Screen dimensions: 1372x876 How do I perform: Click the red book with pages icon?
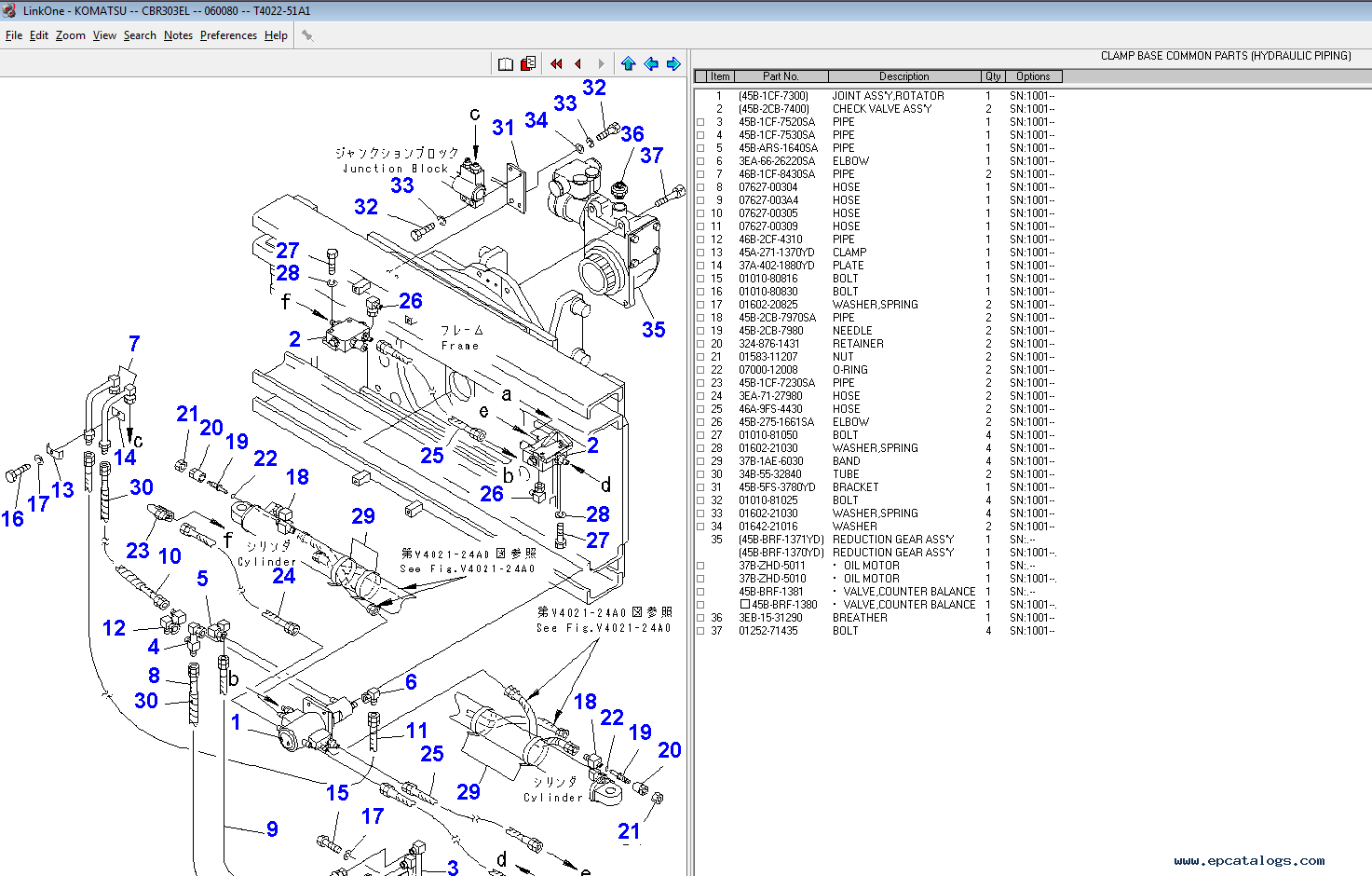528,64
